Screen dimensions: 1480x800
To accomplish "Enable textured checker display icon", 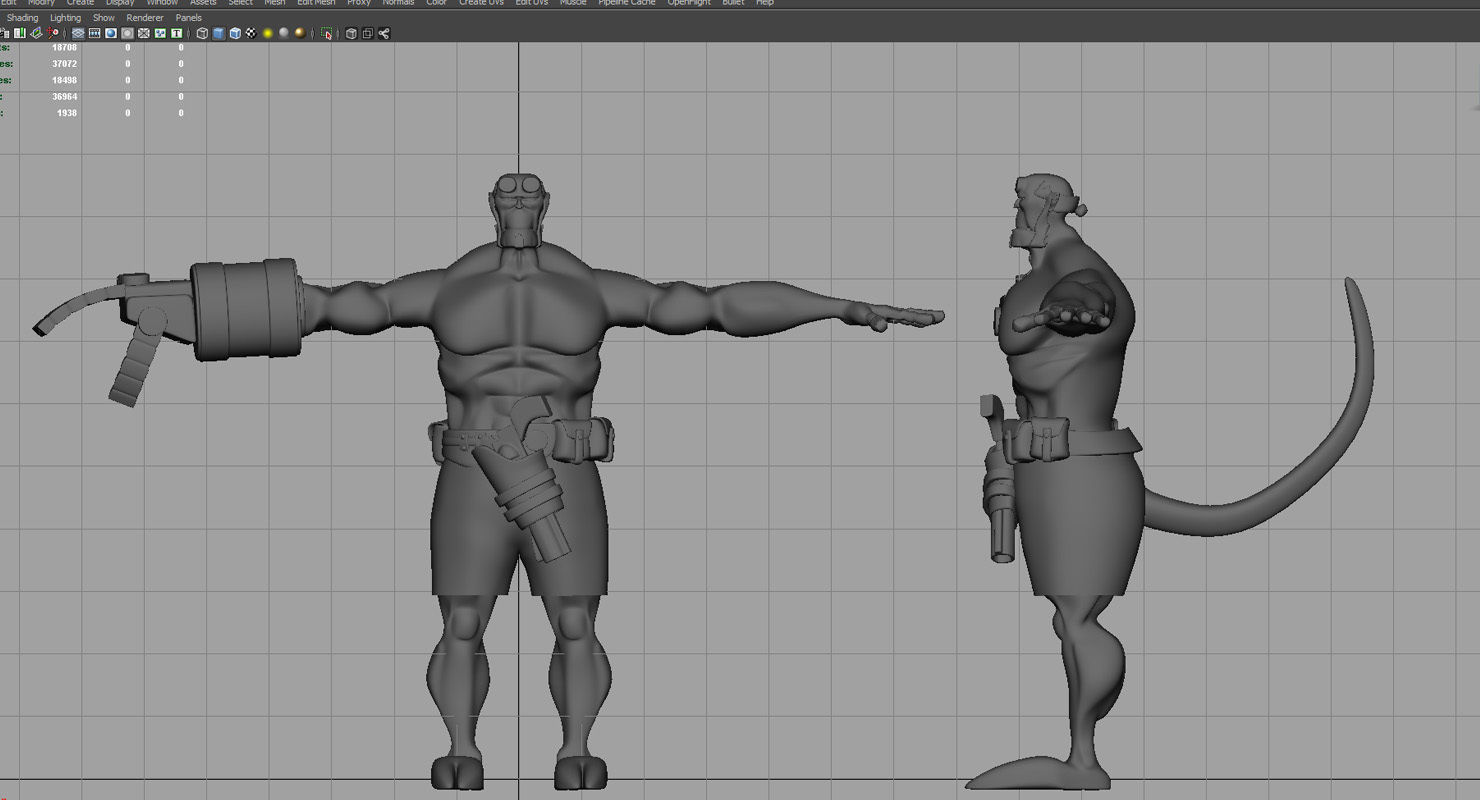I will [x=251, y=33].
